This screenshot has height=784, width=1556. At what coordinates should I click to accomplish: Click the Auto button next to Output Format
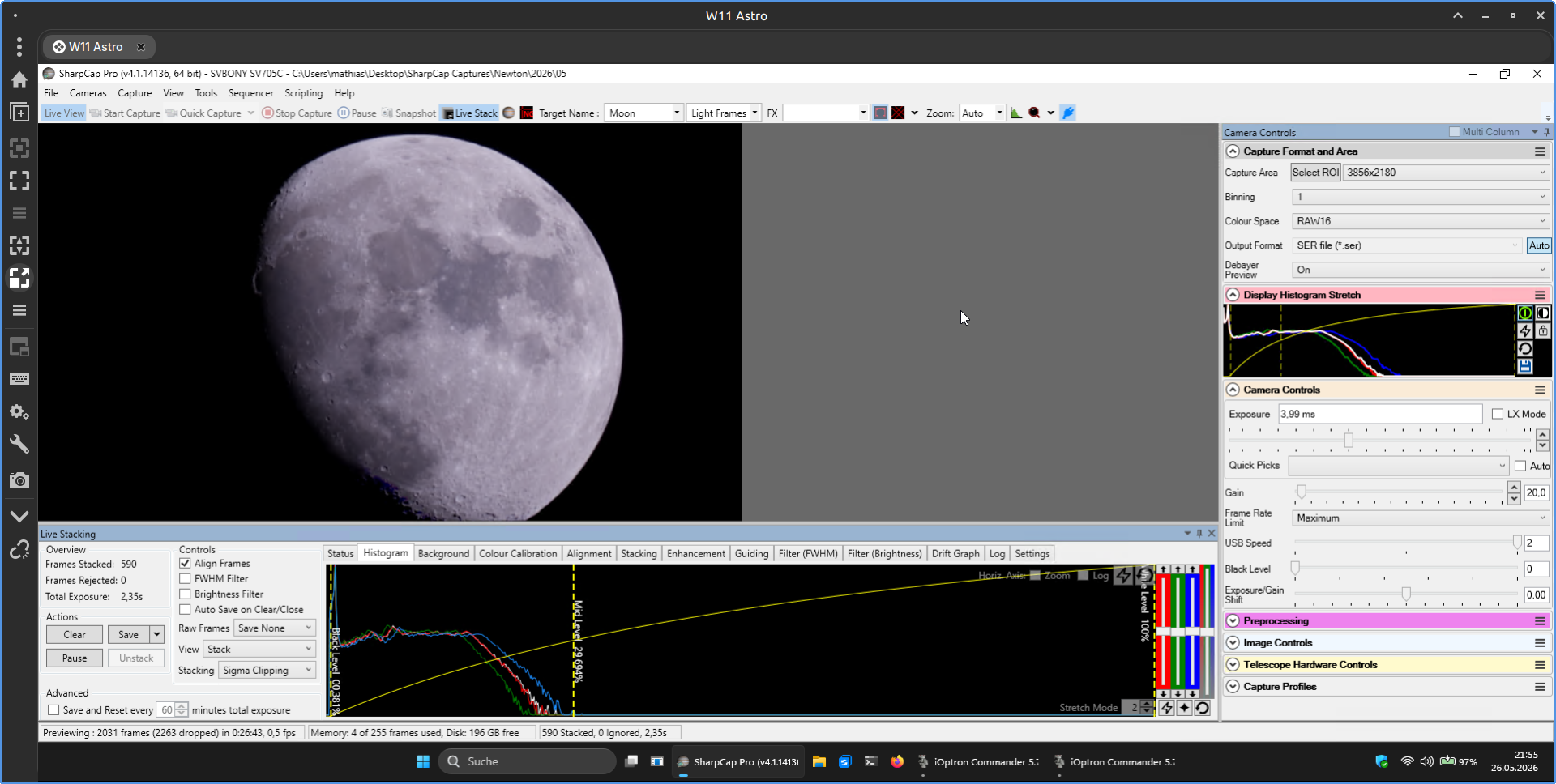pos(1539,245)
